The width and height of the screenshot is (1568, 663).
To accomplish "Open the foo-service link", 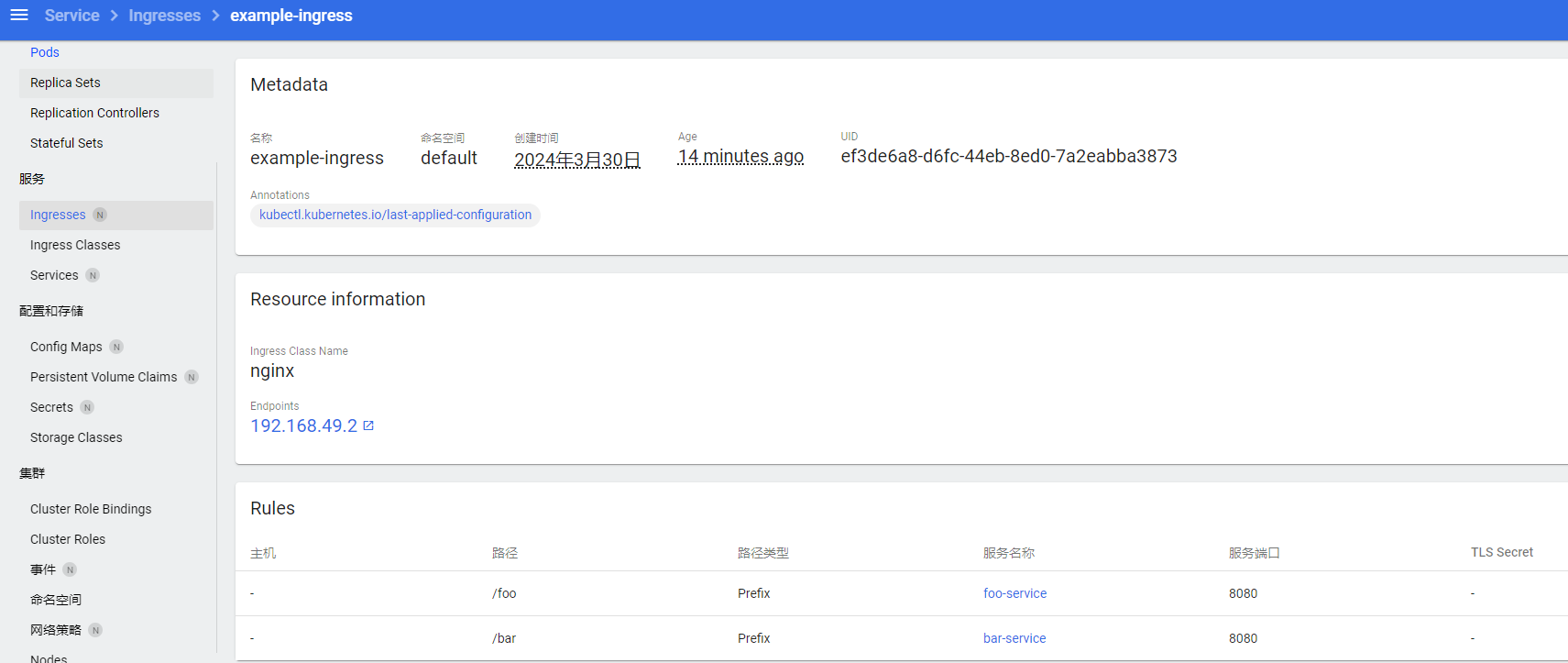I will [1014, 593].
